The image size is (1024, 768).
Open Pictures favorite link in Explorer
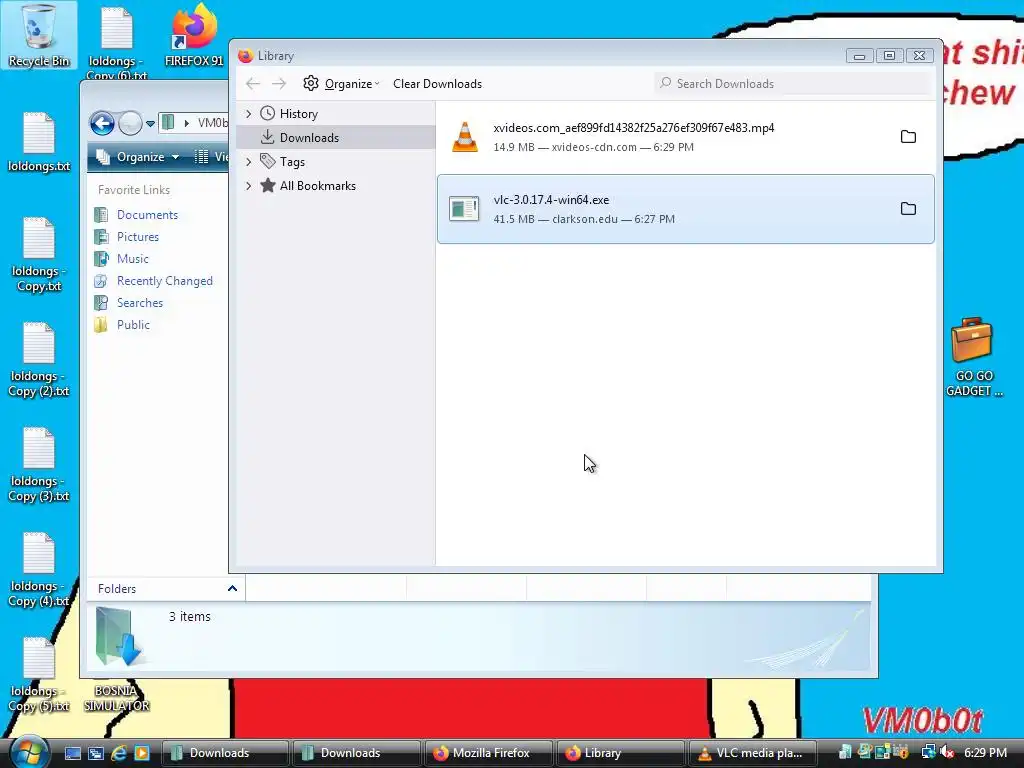pyautogui.click(x=138, y=236)
